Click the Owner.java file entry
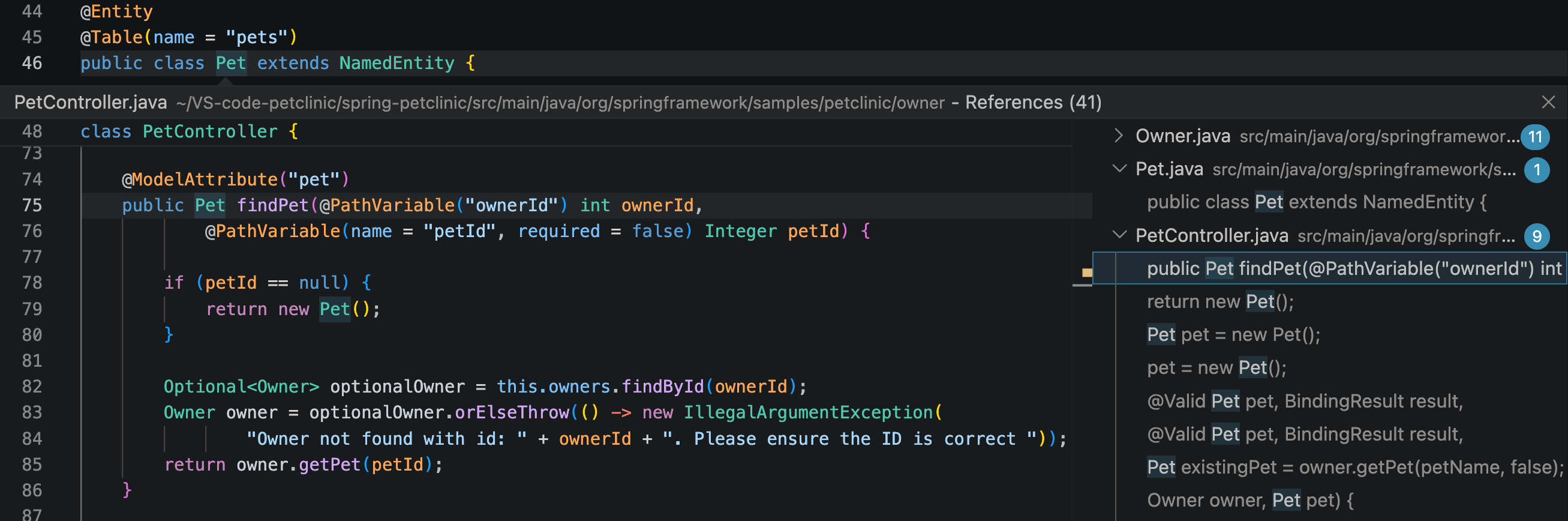The height and width of the screenshot is (521, 1568). 1183,136
